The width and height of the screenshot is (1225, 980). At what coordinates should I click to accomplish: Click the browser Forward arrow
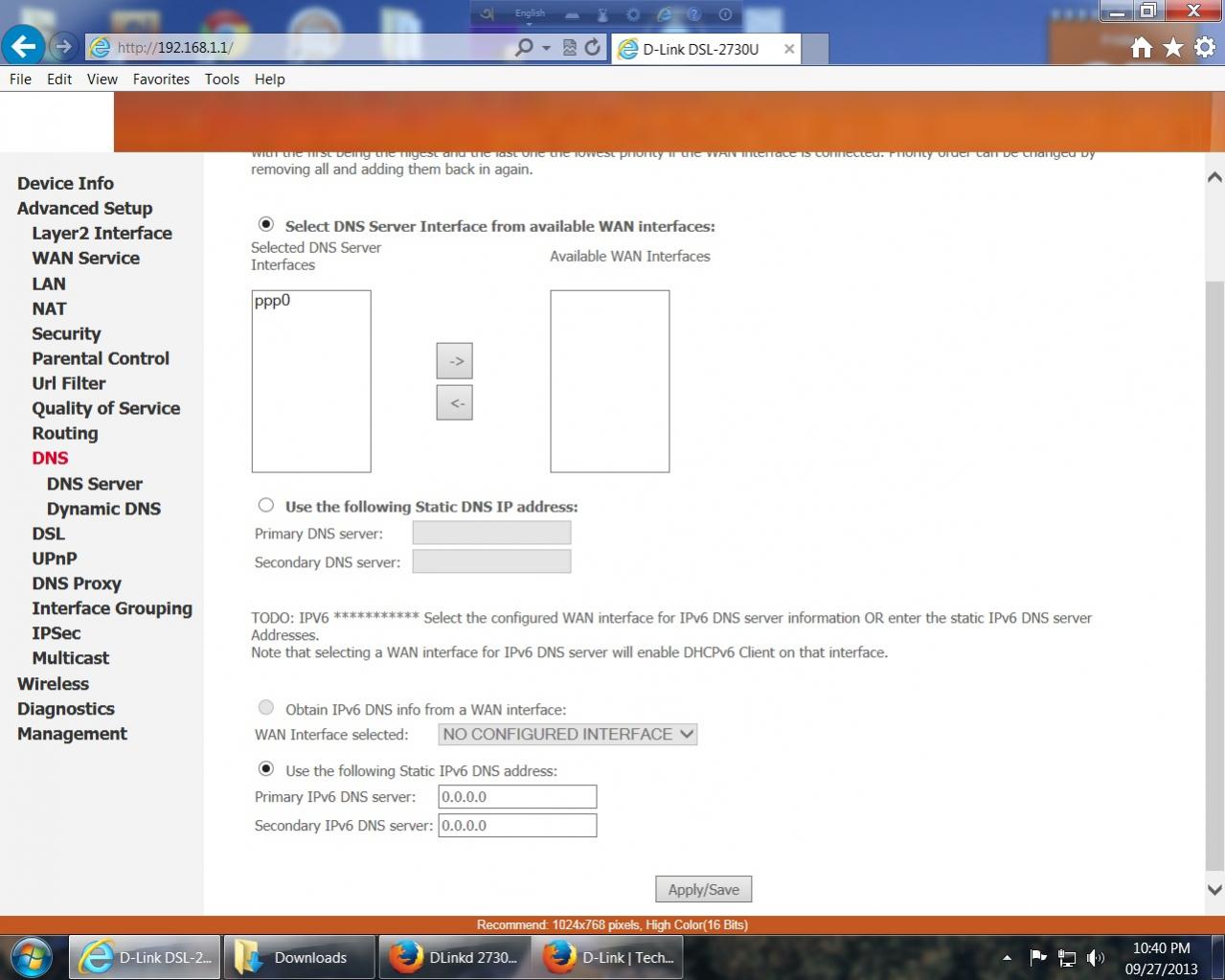coord(63,47)
